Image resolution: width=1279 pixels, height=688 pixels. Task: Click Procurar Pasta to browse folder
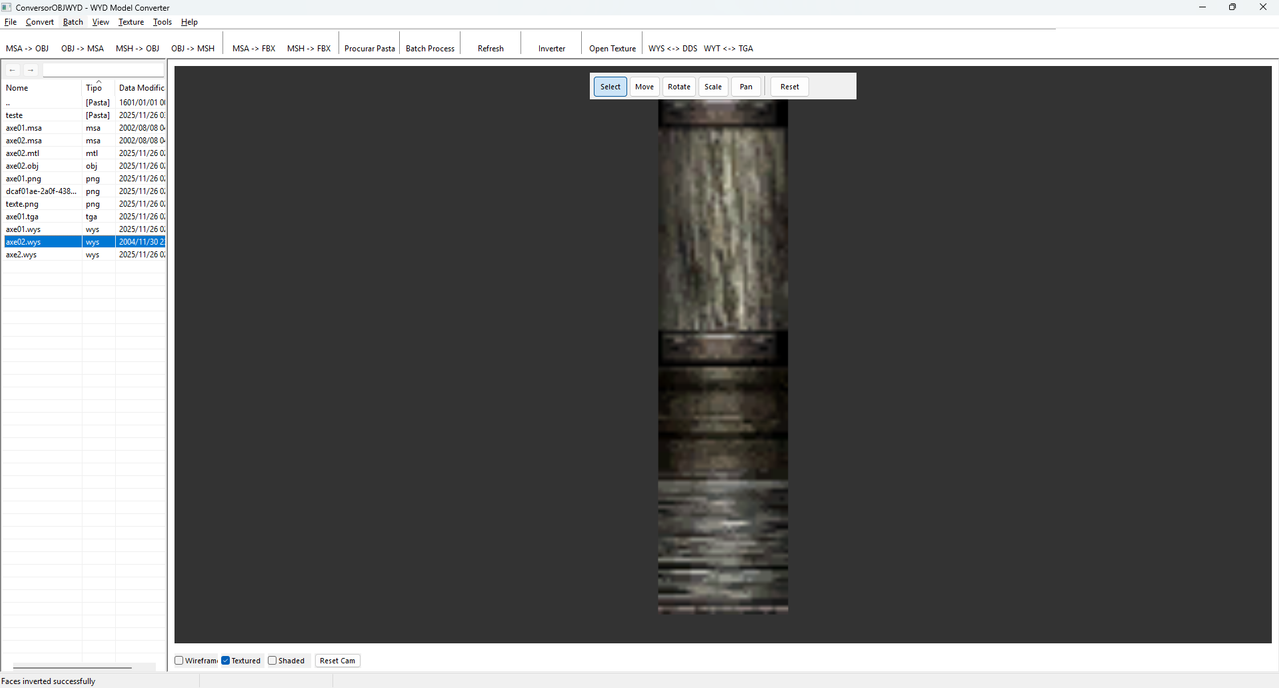(370, 48)
